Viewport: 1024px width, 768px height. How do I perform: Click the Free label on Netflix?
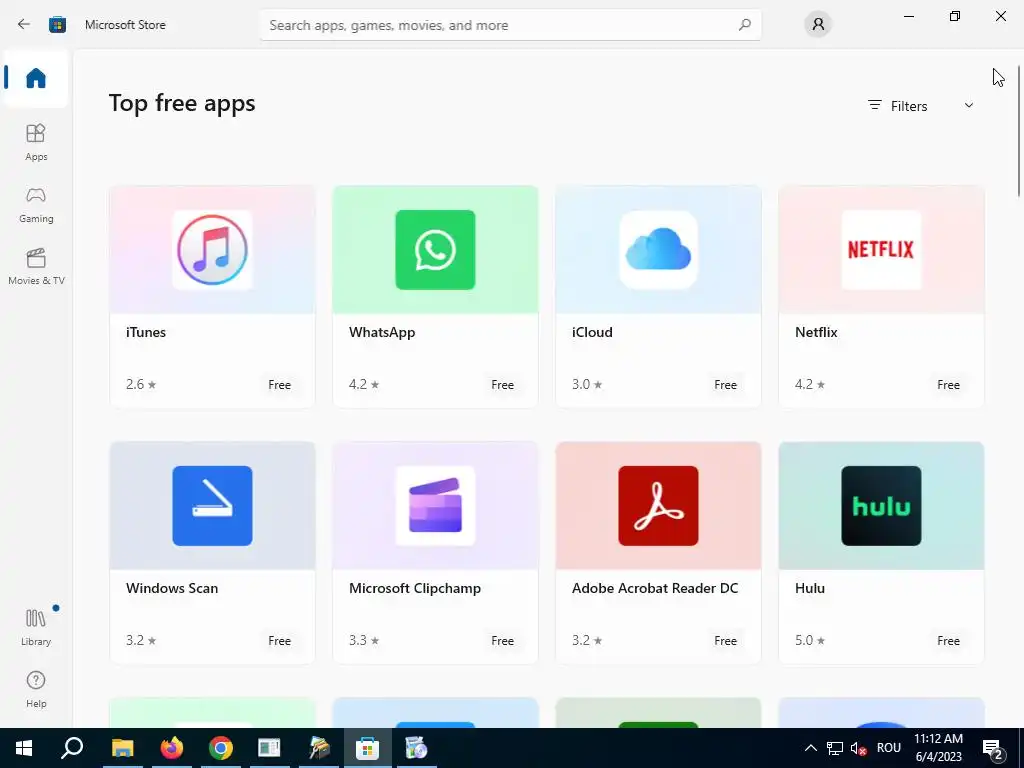click(x=948, y=385)
